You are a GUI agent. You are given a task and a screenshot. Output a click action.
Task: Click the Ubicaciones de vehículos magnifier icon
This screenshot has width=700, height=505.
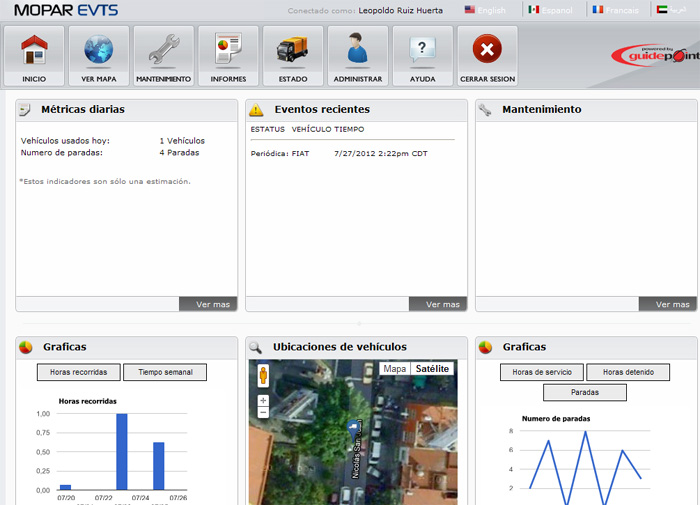255,347
